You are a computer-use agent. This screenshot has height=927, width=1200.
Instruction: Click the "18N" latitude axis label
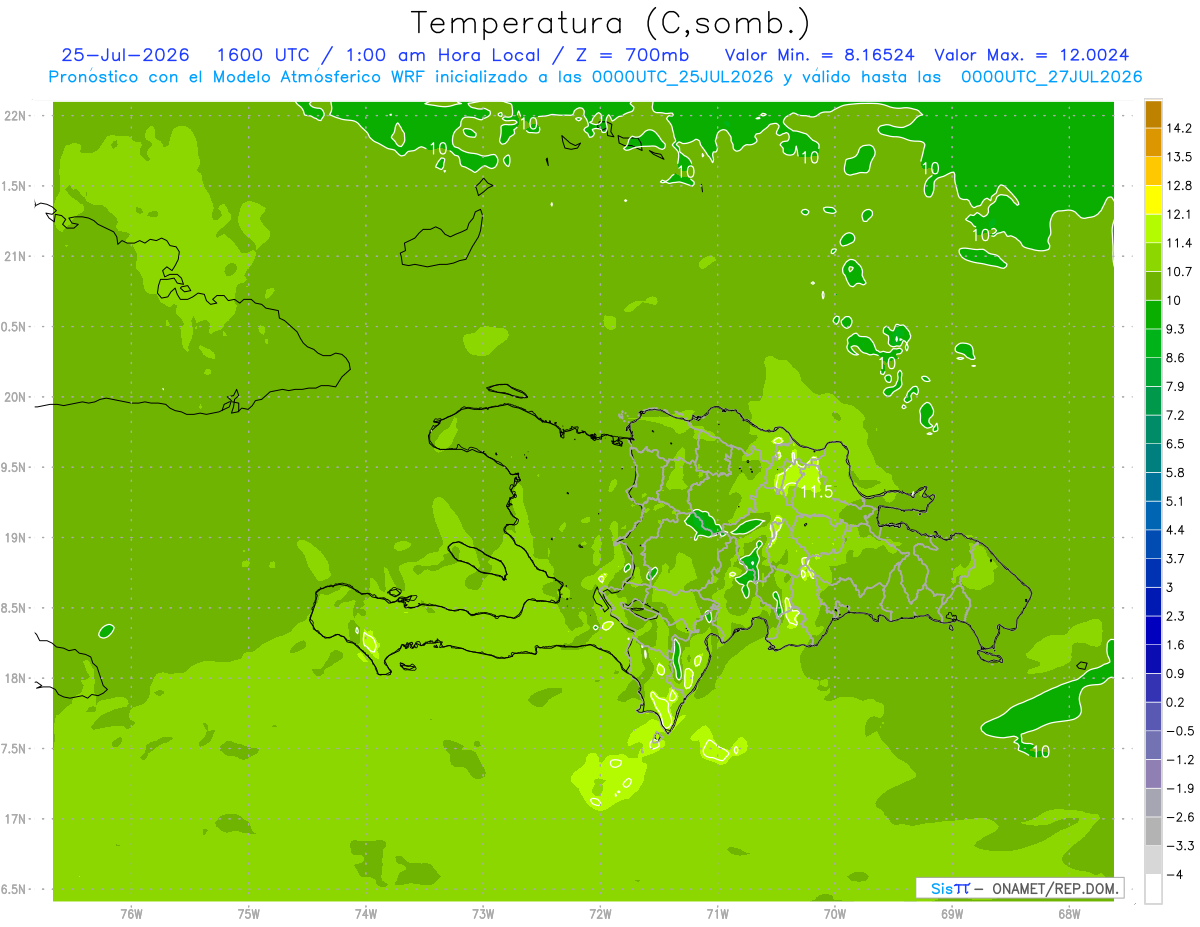click(15, 679)
